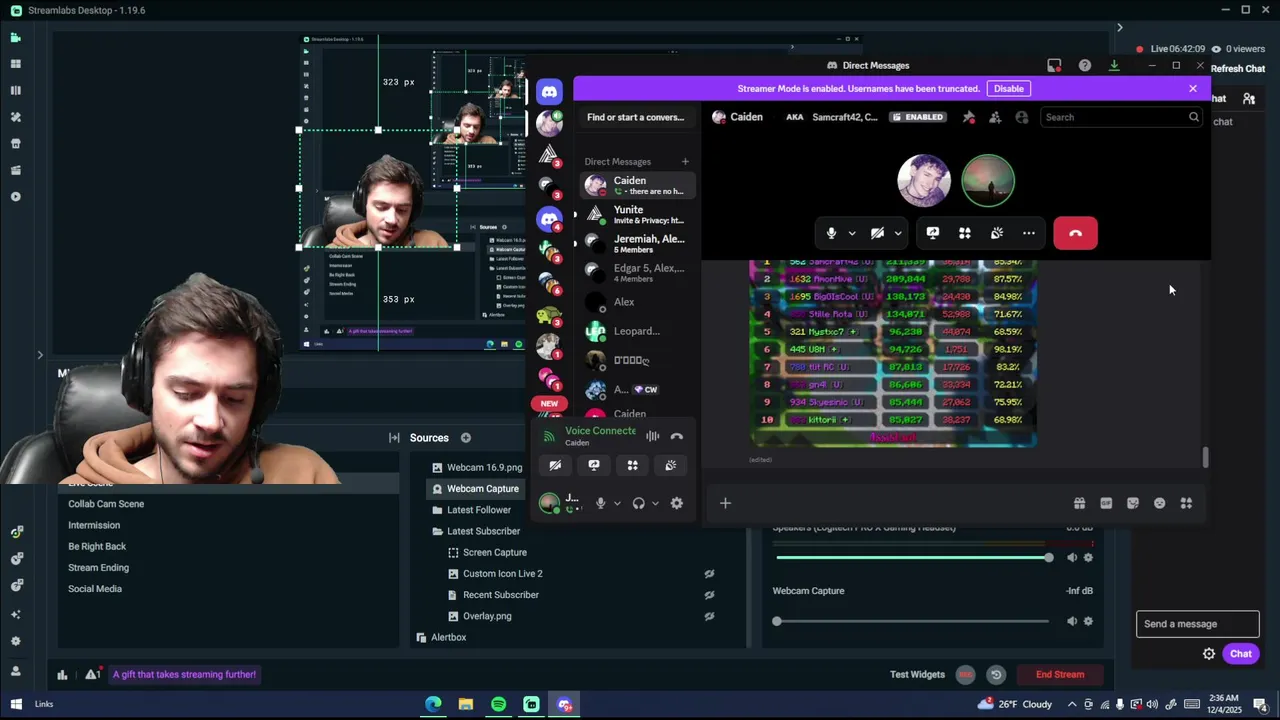Image resolution: width=1280 pixels, height=720 pixels.
Task: Toggle camera in Discord call controls
Action: 877,233
